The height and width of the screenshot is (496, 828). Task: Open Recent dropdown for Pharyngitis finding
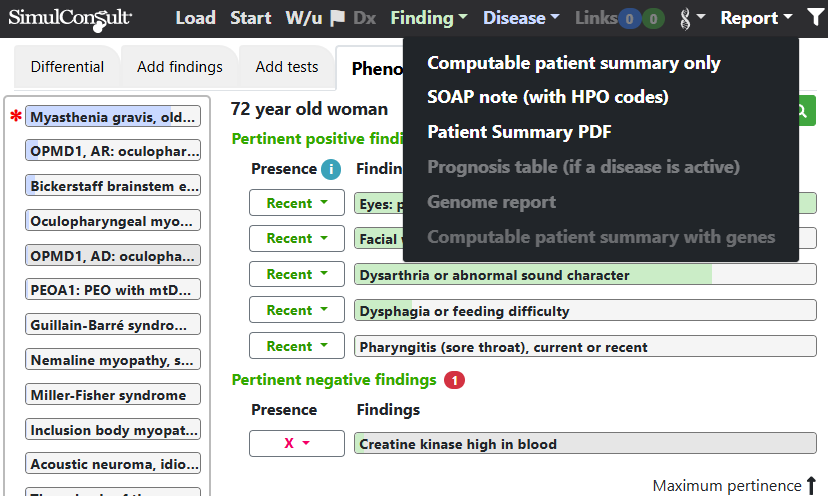tap(297, 346)
